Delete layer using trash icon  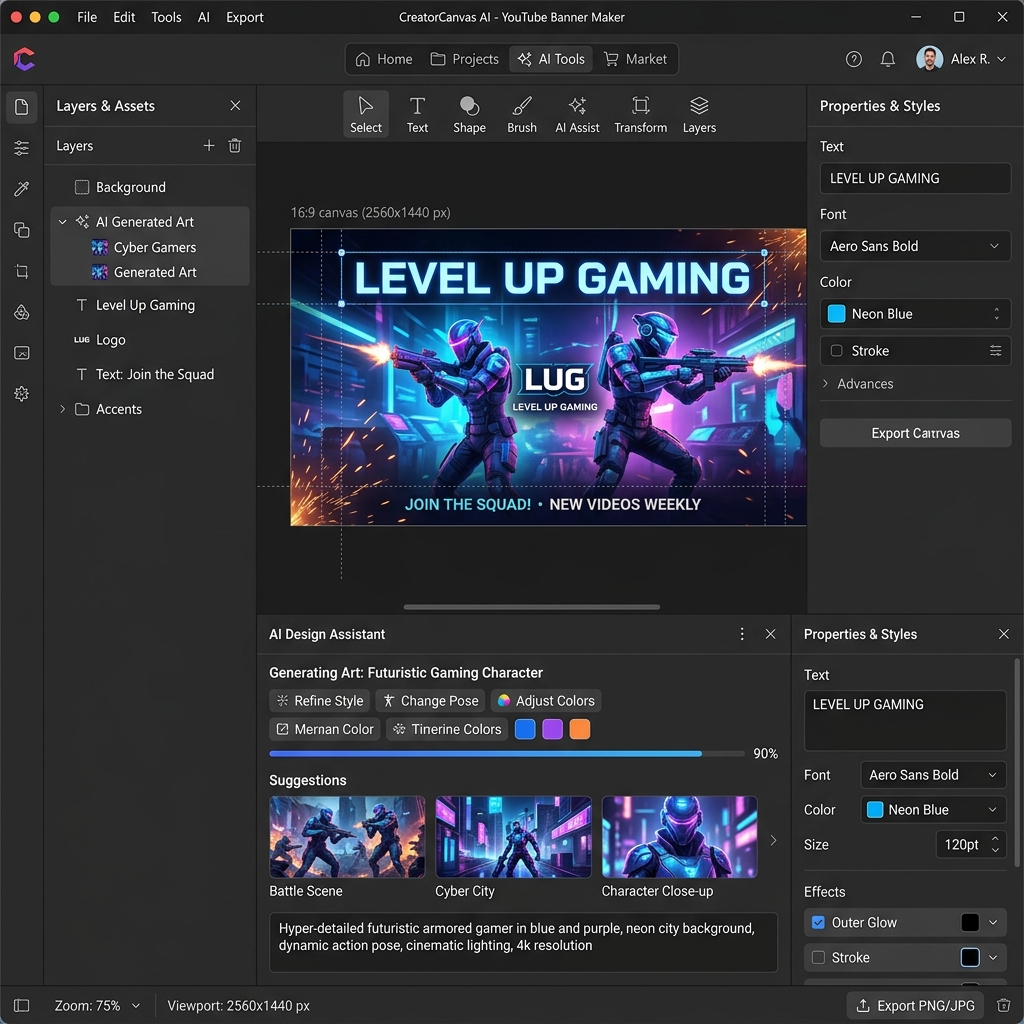pos(235,146)
